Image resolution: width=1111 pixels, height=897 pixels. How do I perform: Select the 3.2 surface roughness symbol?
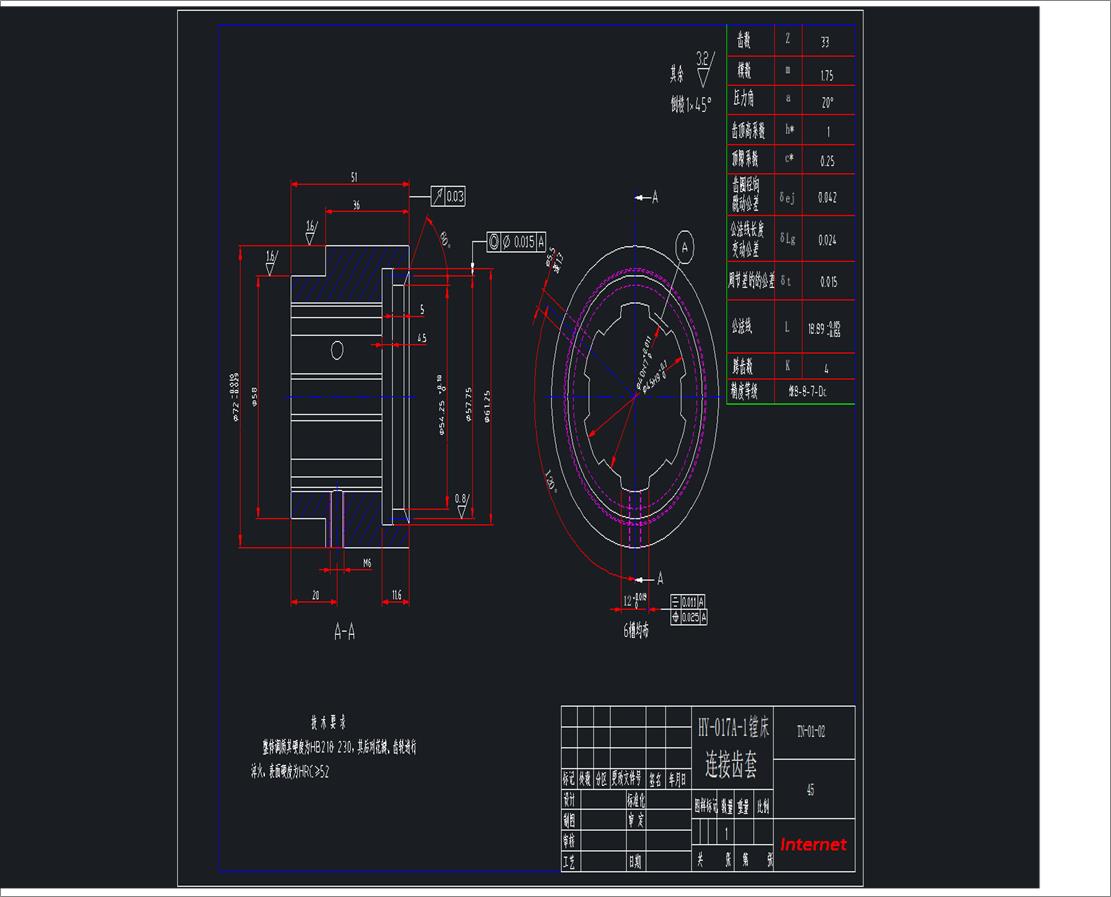pos(704,69)
